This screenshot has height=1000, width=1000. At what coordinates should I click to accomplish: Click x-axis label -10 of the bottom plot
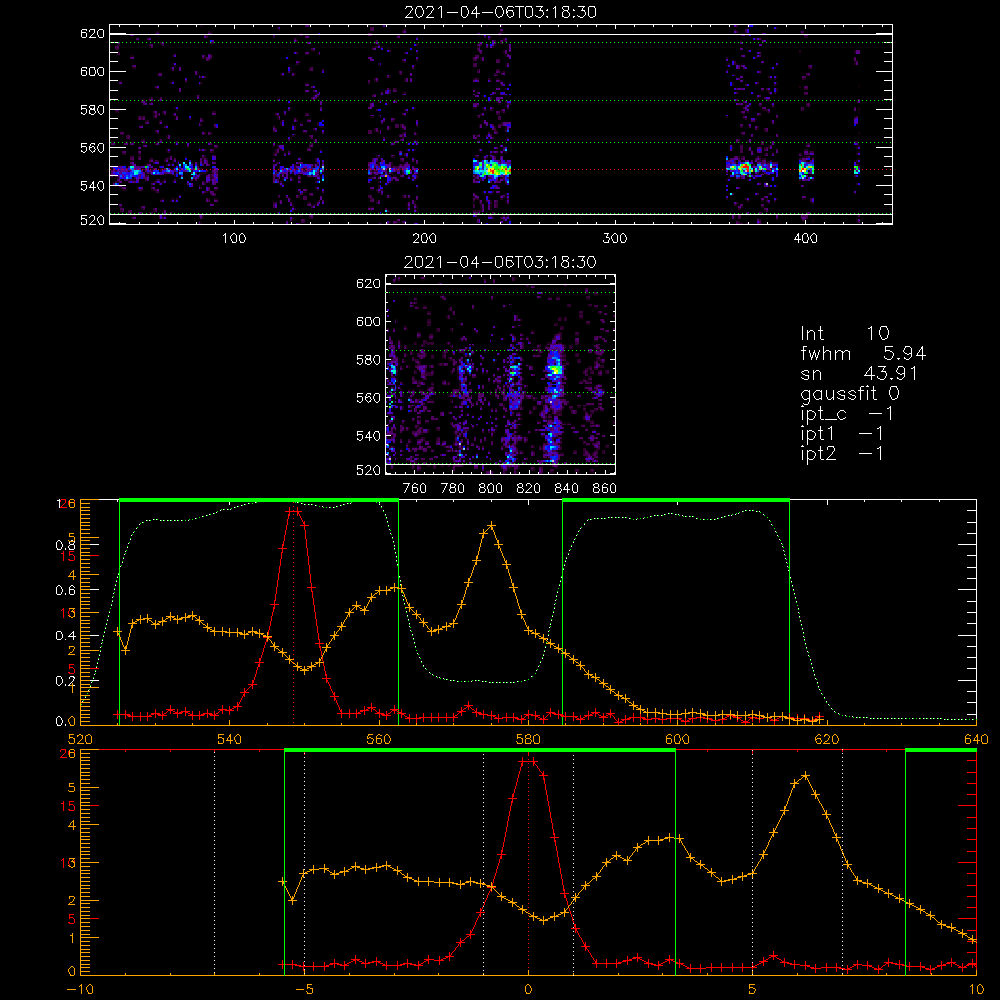pos(80,990)
